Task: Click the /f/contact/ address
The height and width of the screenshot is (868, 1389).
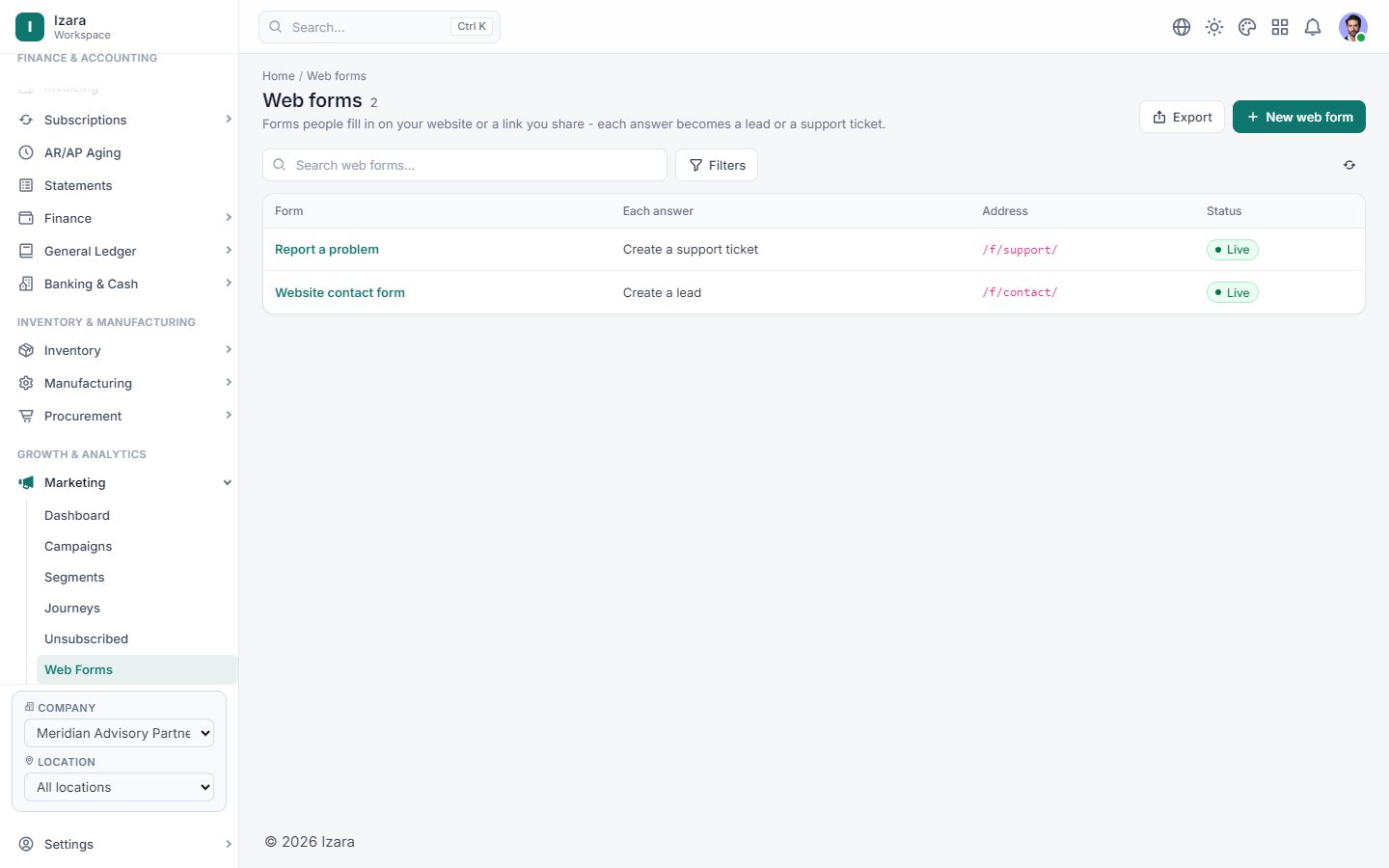Action: (x=1020, y=292)
